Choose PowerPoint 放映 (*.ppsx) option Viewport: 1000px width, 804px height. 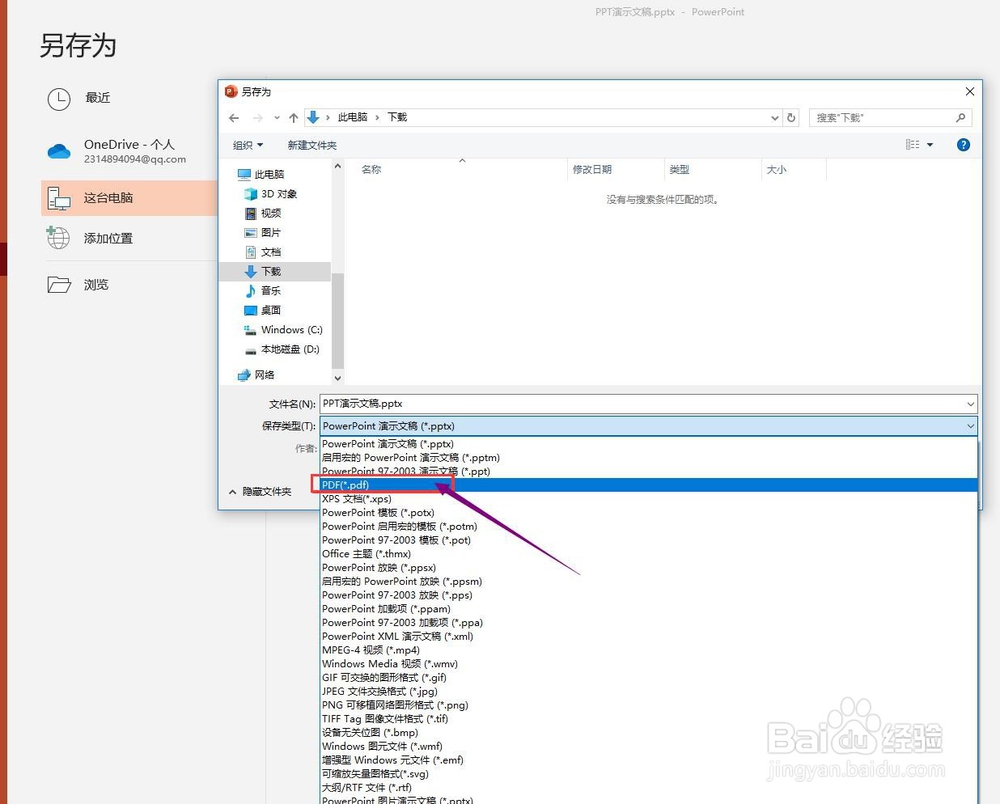point(649,567)
